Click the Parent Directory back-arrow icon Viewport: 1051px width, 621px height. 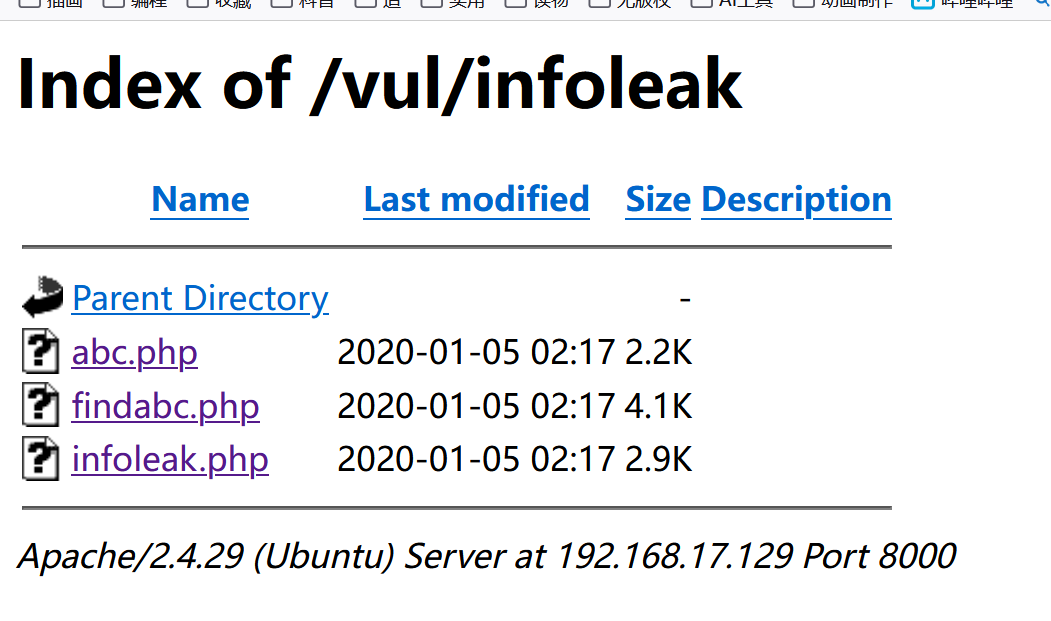[x=42, y=298]
